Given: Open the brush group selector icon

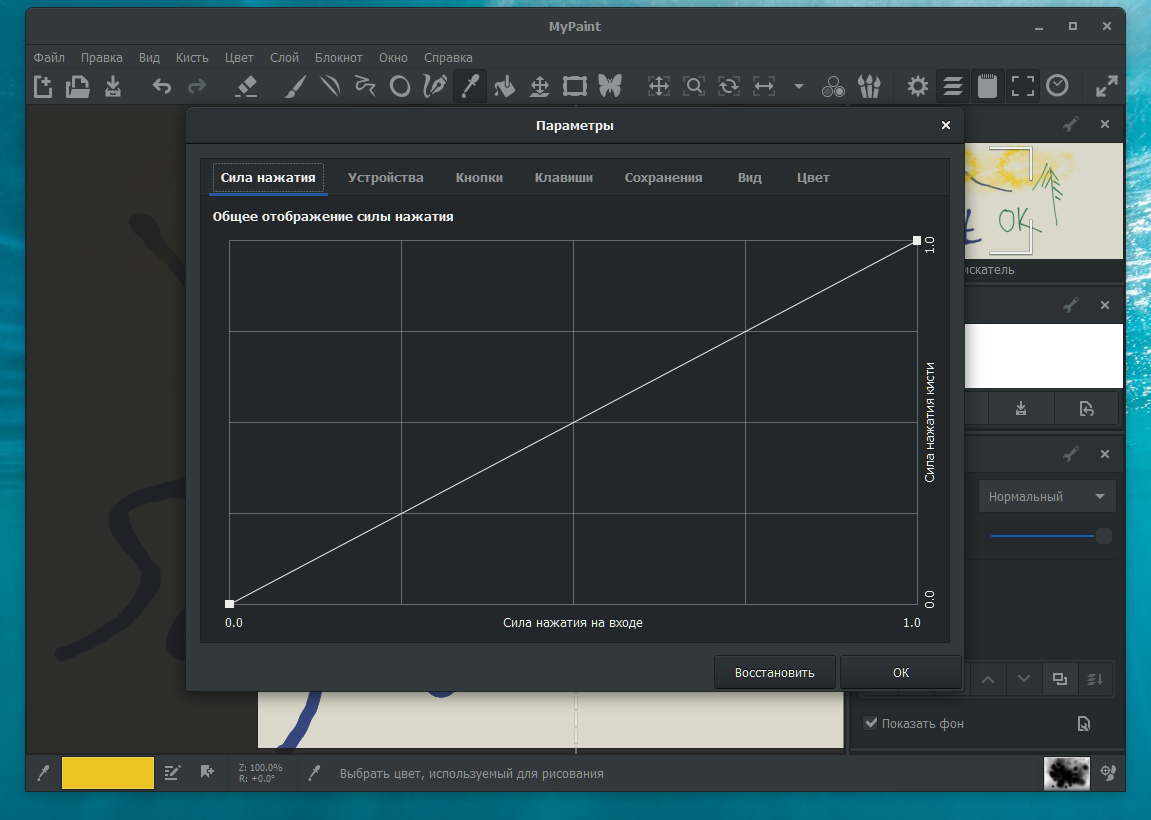Looking at the screenshot, I should pos(869,87).
